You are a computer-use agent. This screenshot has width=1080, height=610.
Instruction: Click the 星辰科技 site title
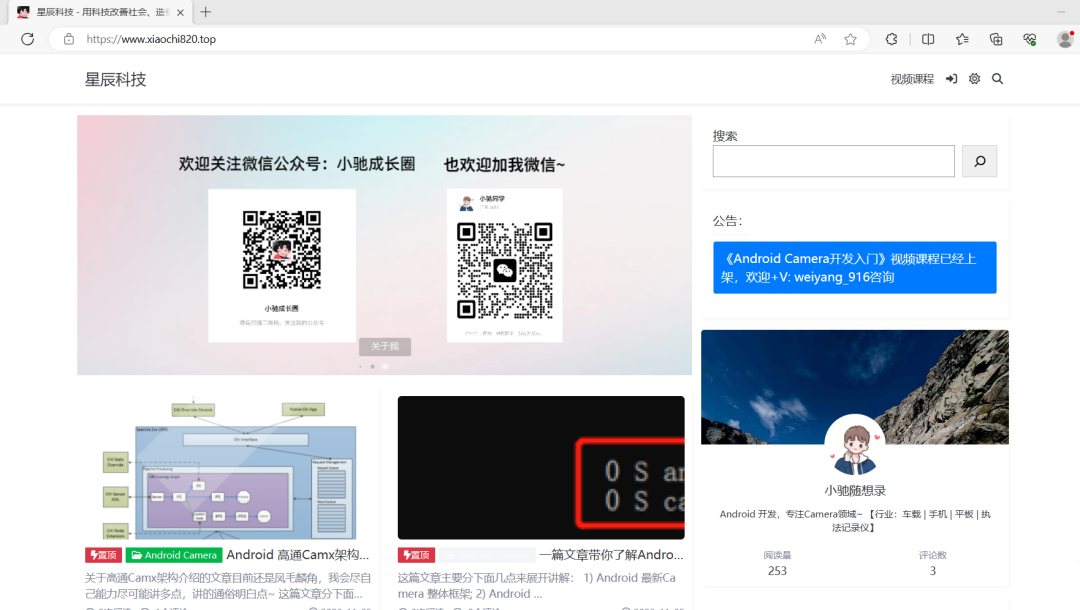click(x=116, y=80)
